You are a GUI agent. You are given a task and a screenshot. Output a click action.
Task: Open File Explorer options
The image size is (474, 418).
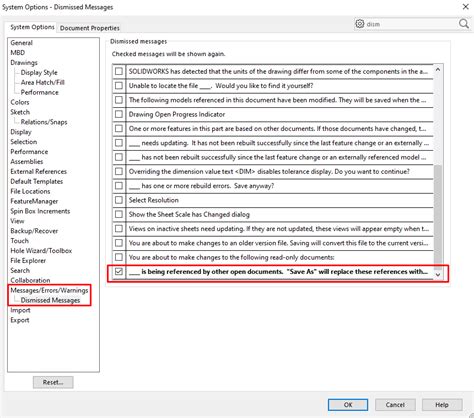click(x=28, y=261)
